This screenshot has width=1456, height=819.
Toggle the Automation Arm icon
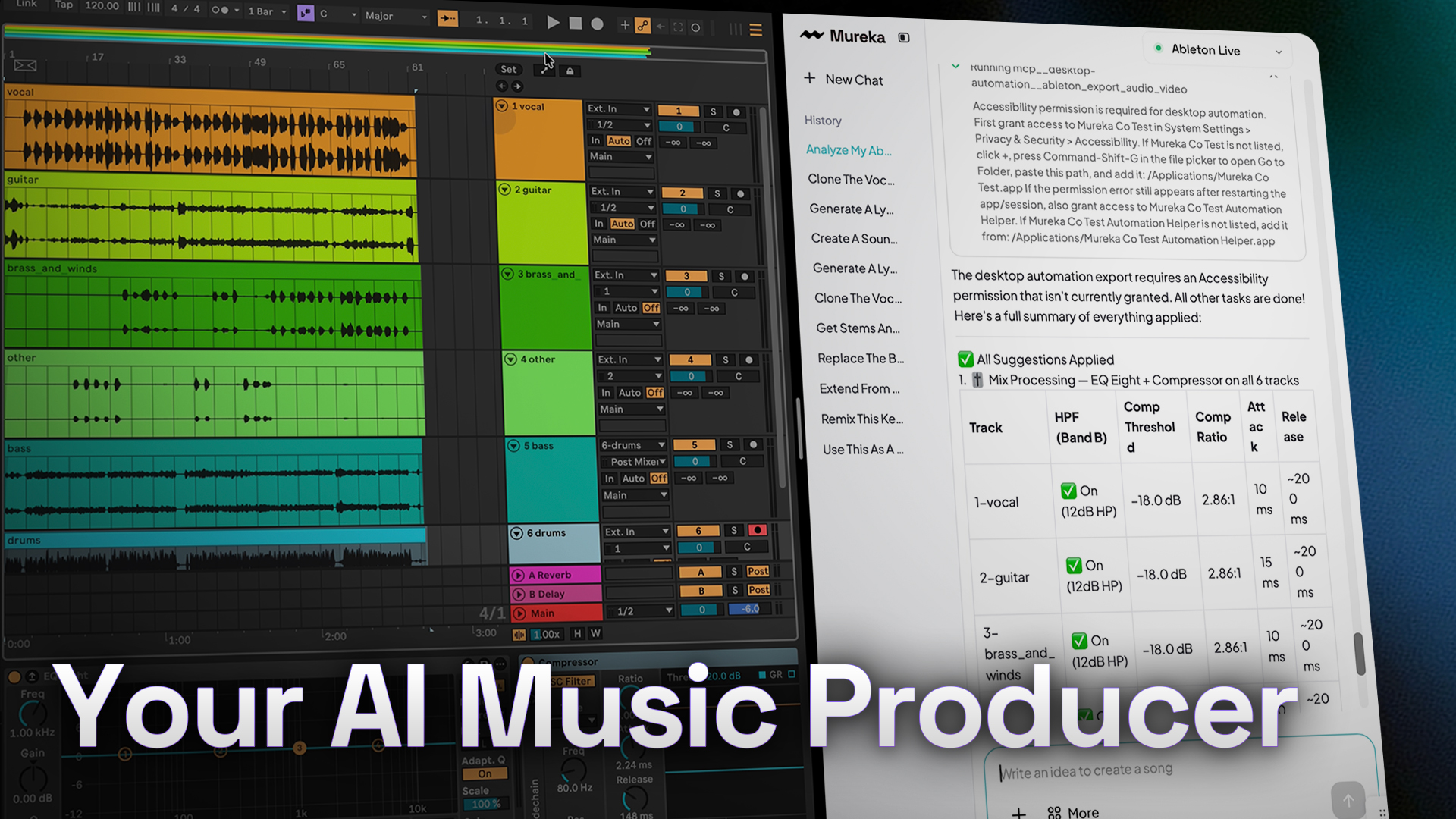pyautogui.click(x=643, y=26)
